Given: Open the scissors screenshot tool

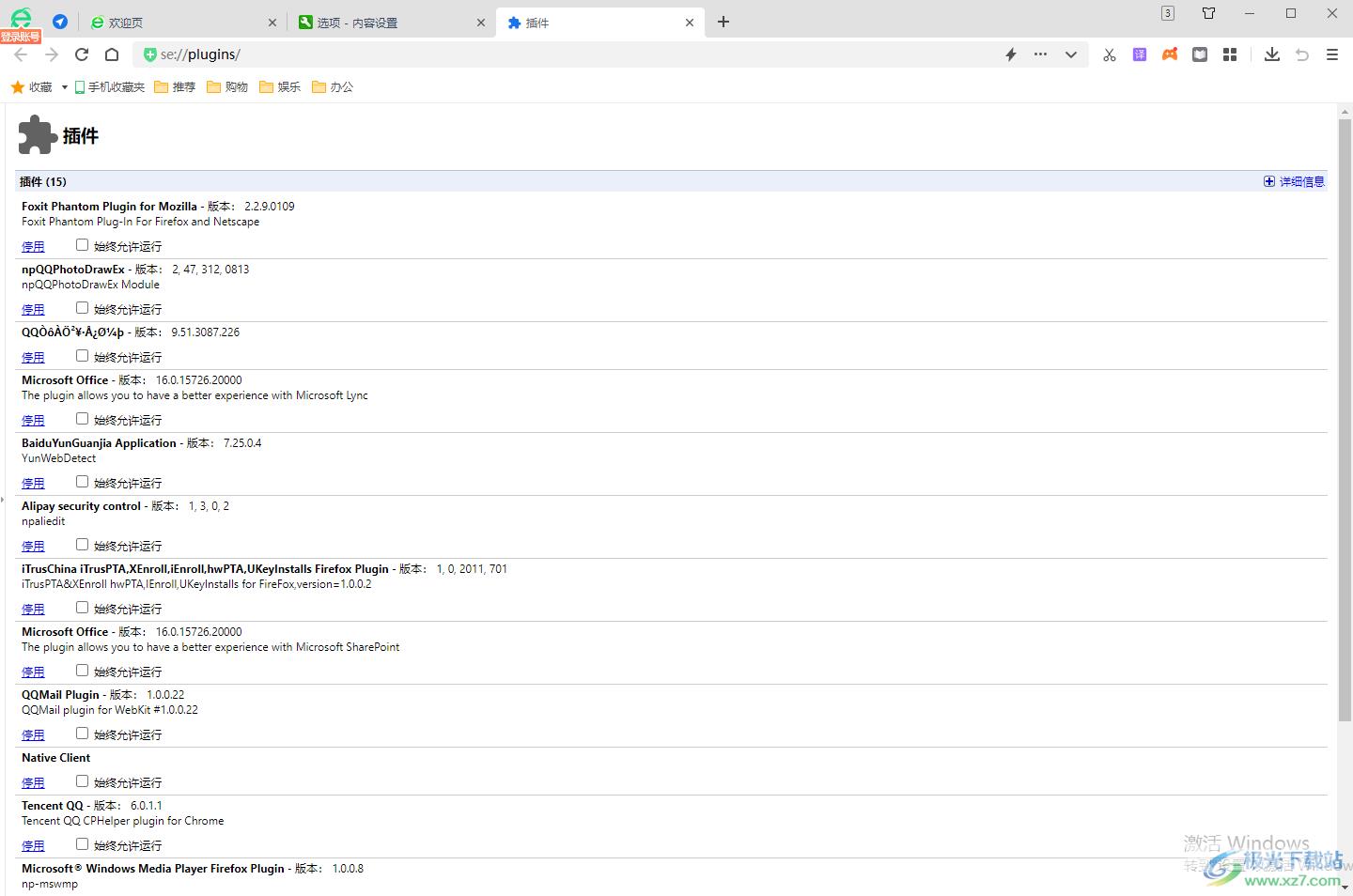Looking at the screenshot, I should [1110, 54].
